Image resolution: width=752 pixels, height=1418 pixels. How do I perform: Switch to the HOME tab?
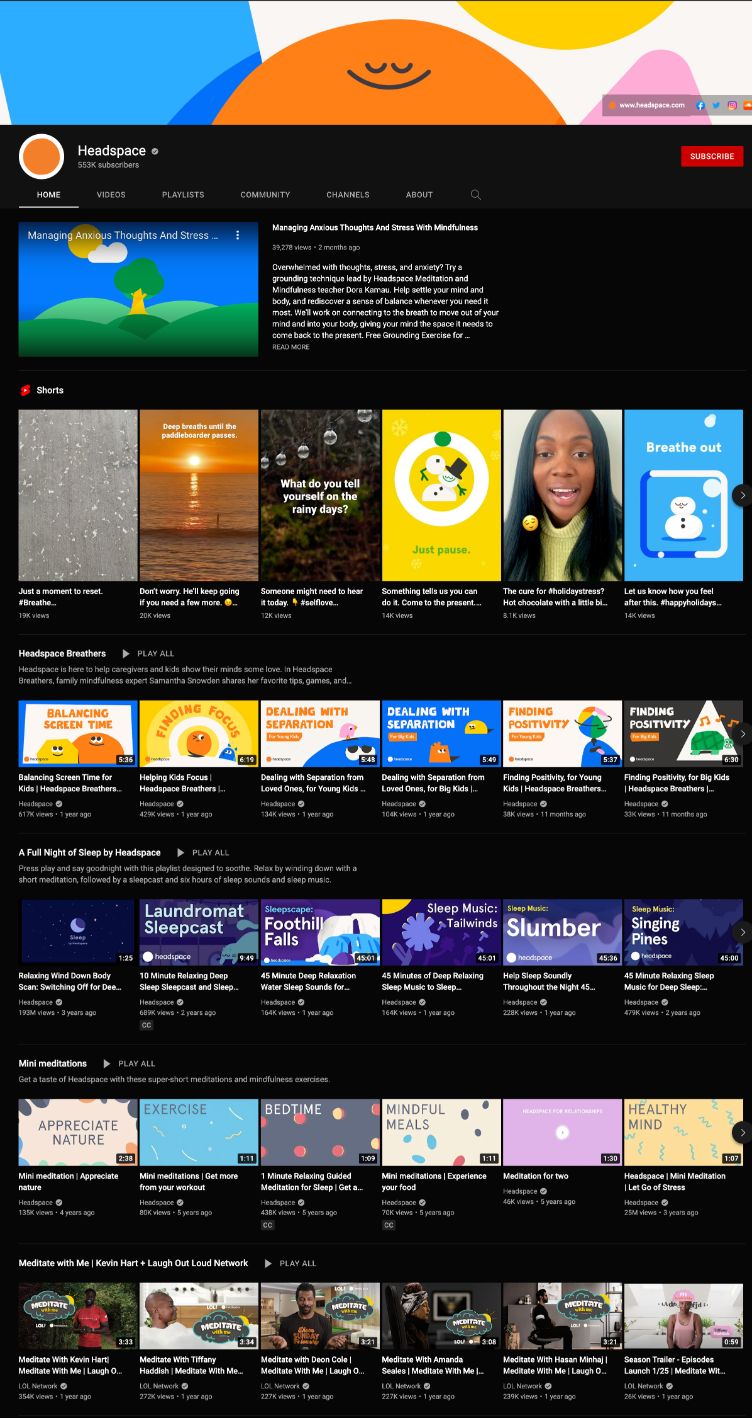coord(49,195)
